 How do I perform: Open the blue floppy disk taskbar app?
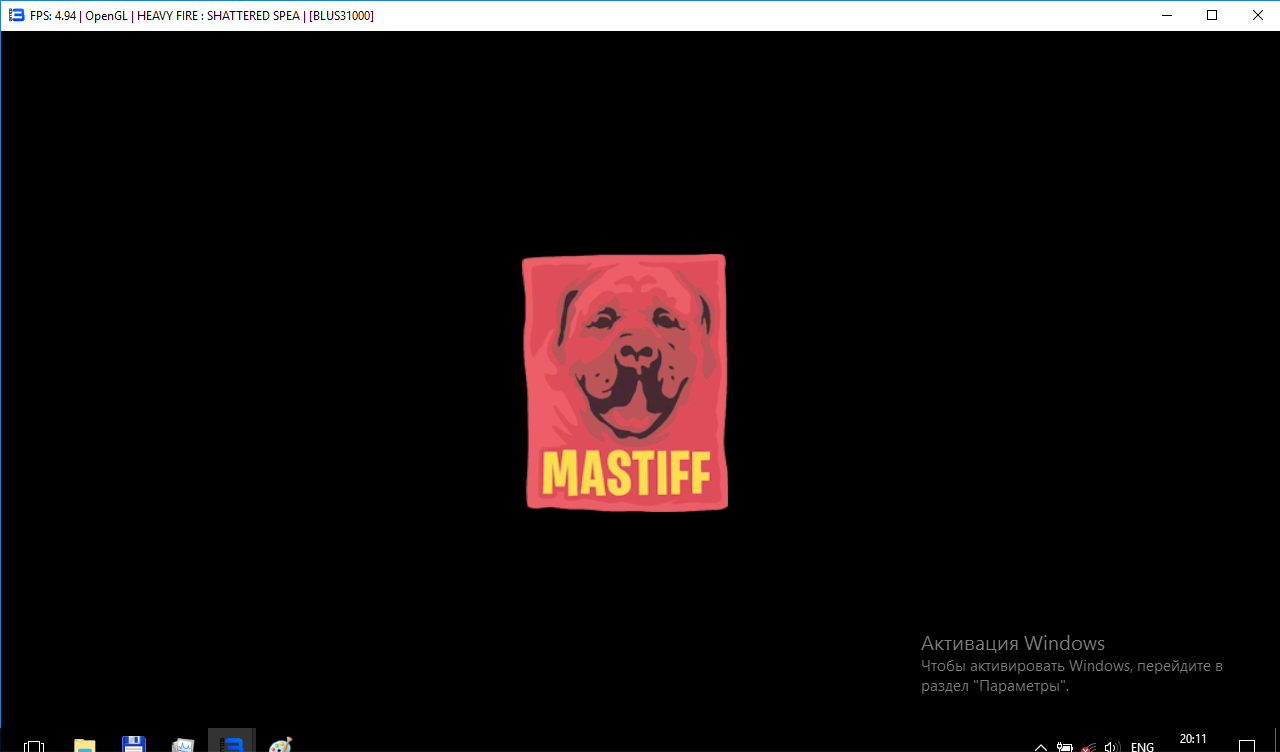coord(134,745)
